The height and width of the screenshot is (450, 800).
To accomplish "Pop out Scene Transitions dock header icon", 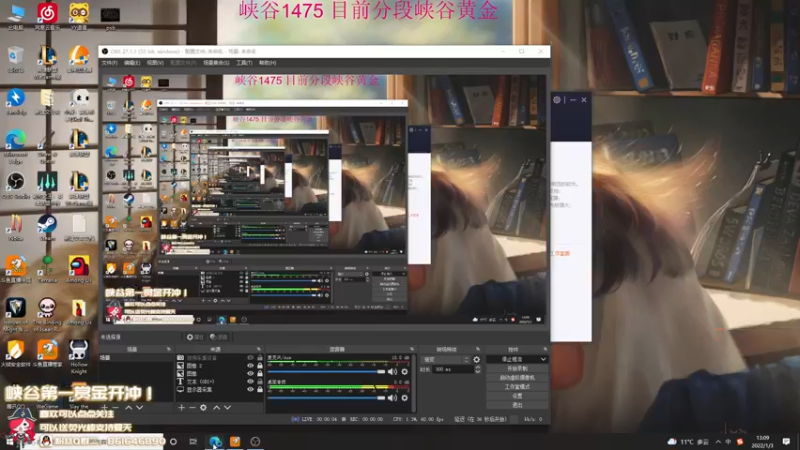I will [478, 349].
